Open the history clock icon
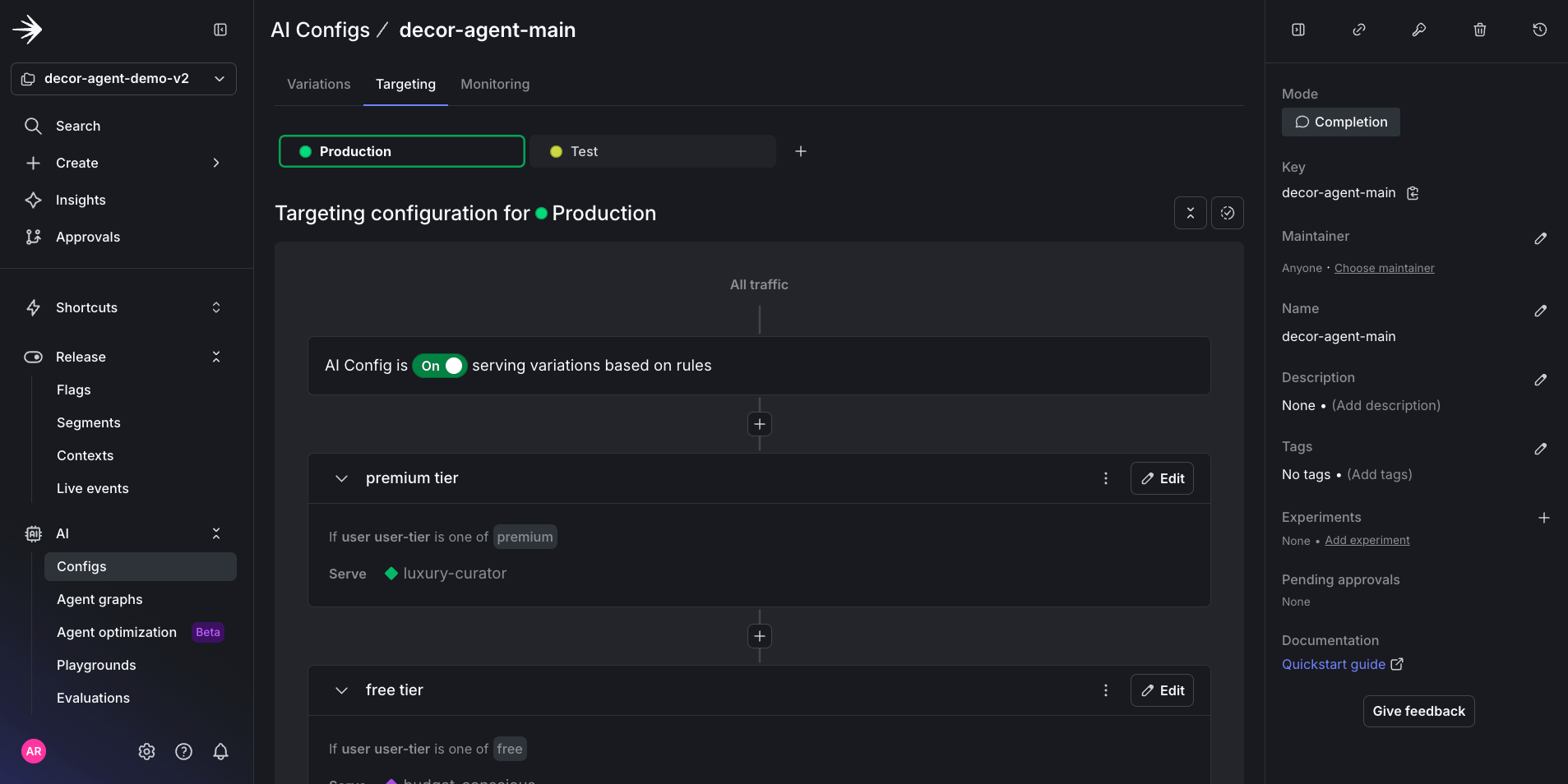The image size is (1568, 784). pos(1540,30)
